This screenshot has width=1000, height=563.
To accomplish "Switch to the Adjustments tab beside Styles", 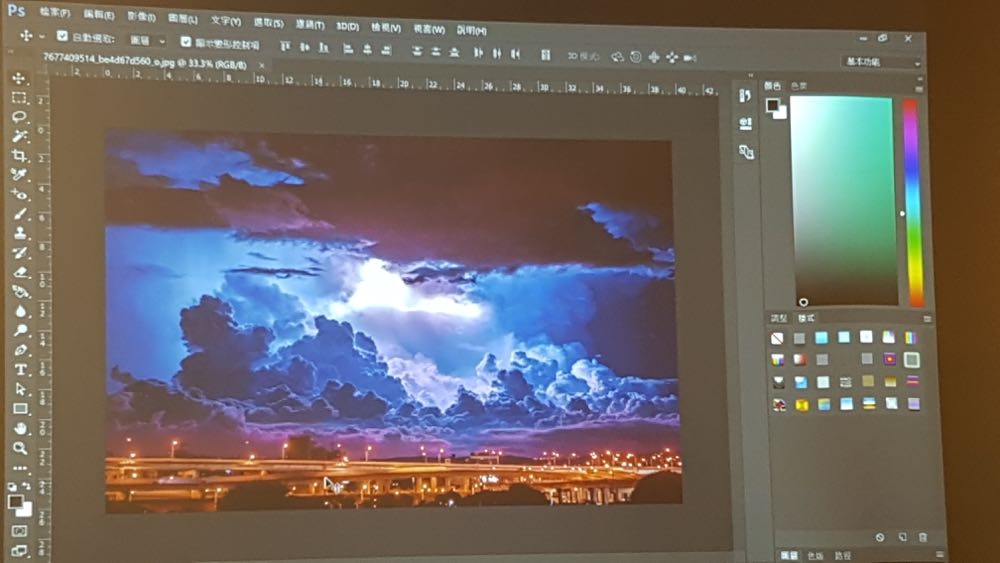I will pyautogui.click(x=779, y=318).
